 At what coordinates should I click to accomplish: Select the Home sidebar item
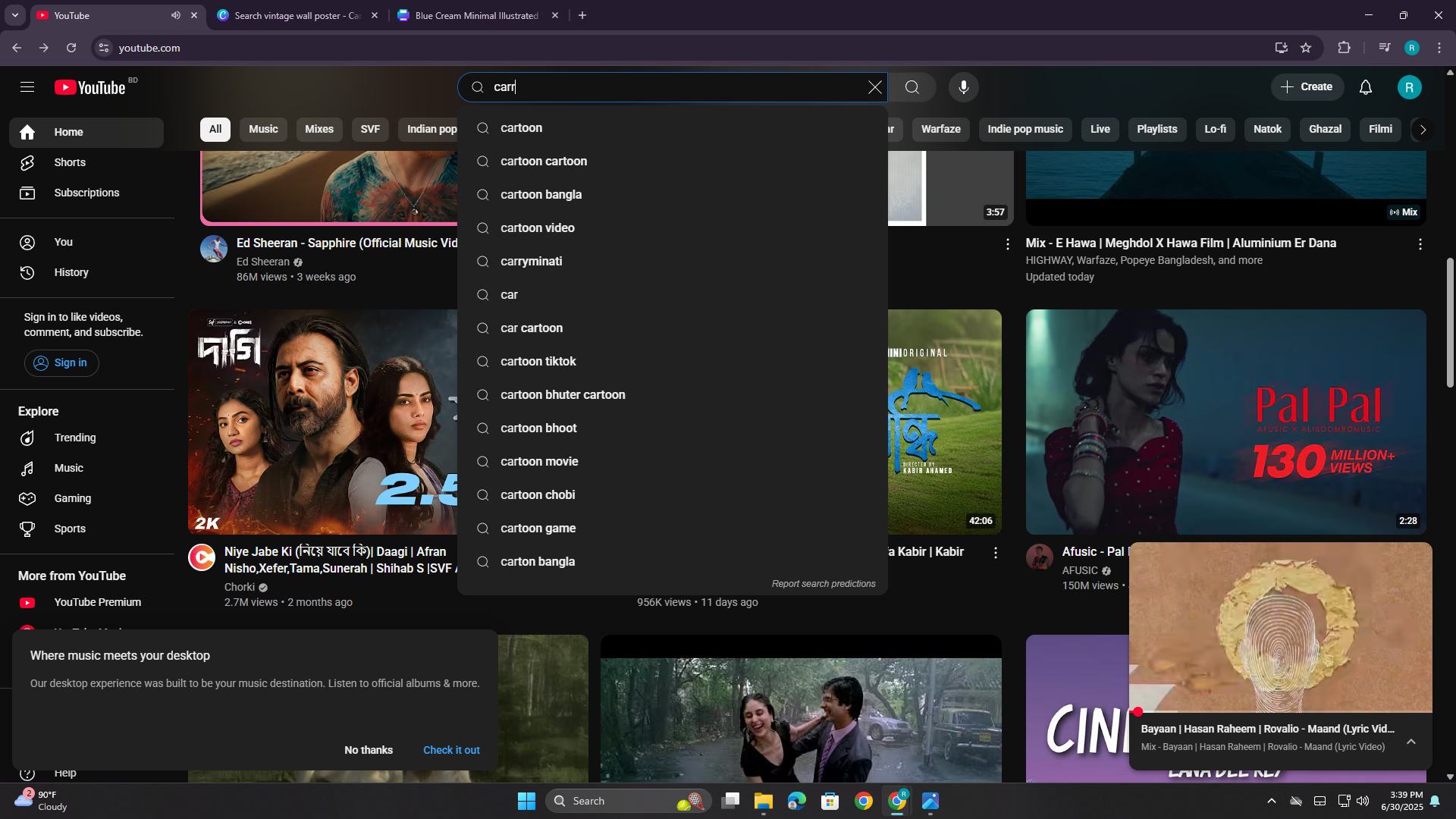[x=86, y=132]
